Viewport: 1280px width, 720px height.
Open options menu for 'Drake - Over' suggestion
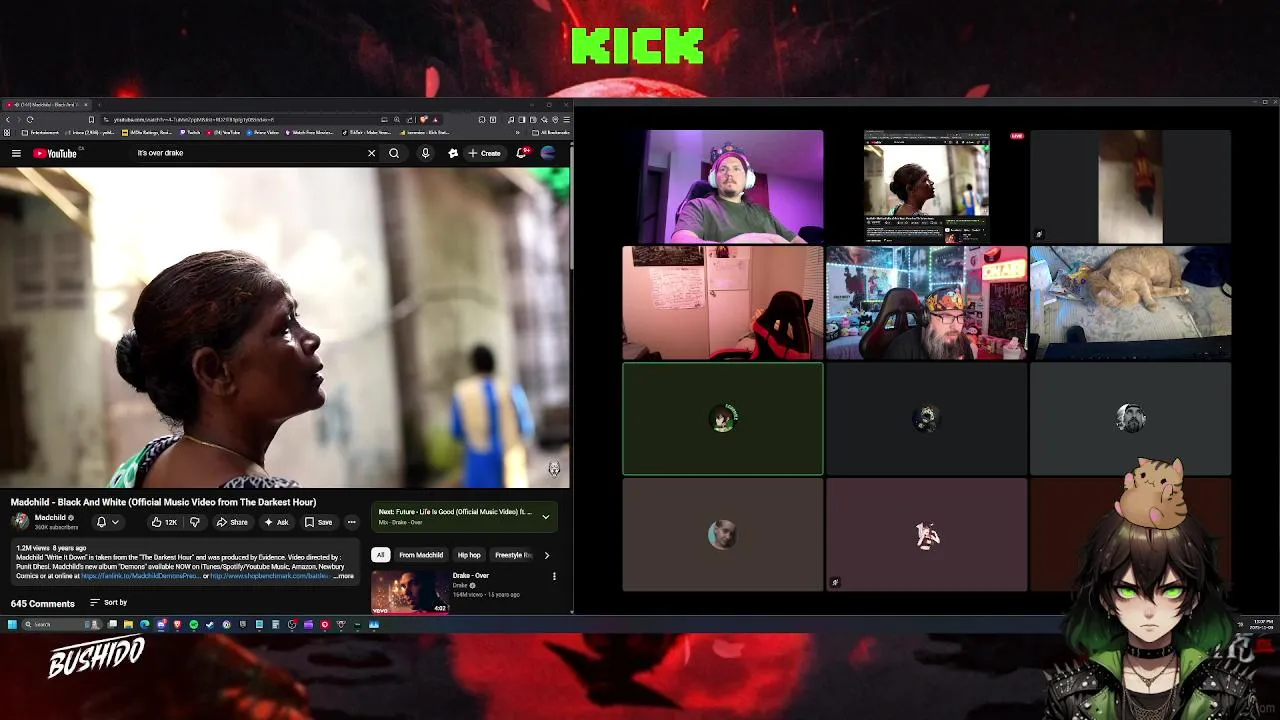pyautogui.click(x=554, y=576)
